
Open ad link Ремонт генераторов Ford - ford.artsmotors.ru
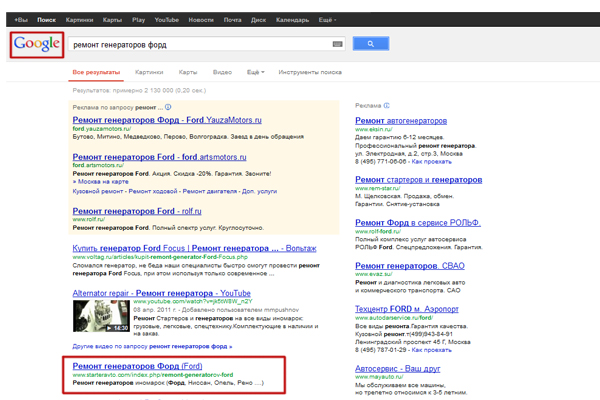[x=159, y=157]
